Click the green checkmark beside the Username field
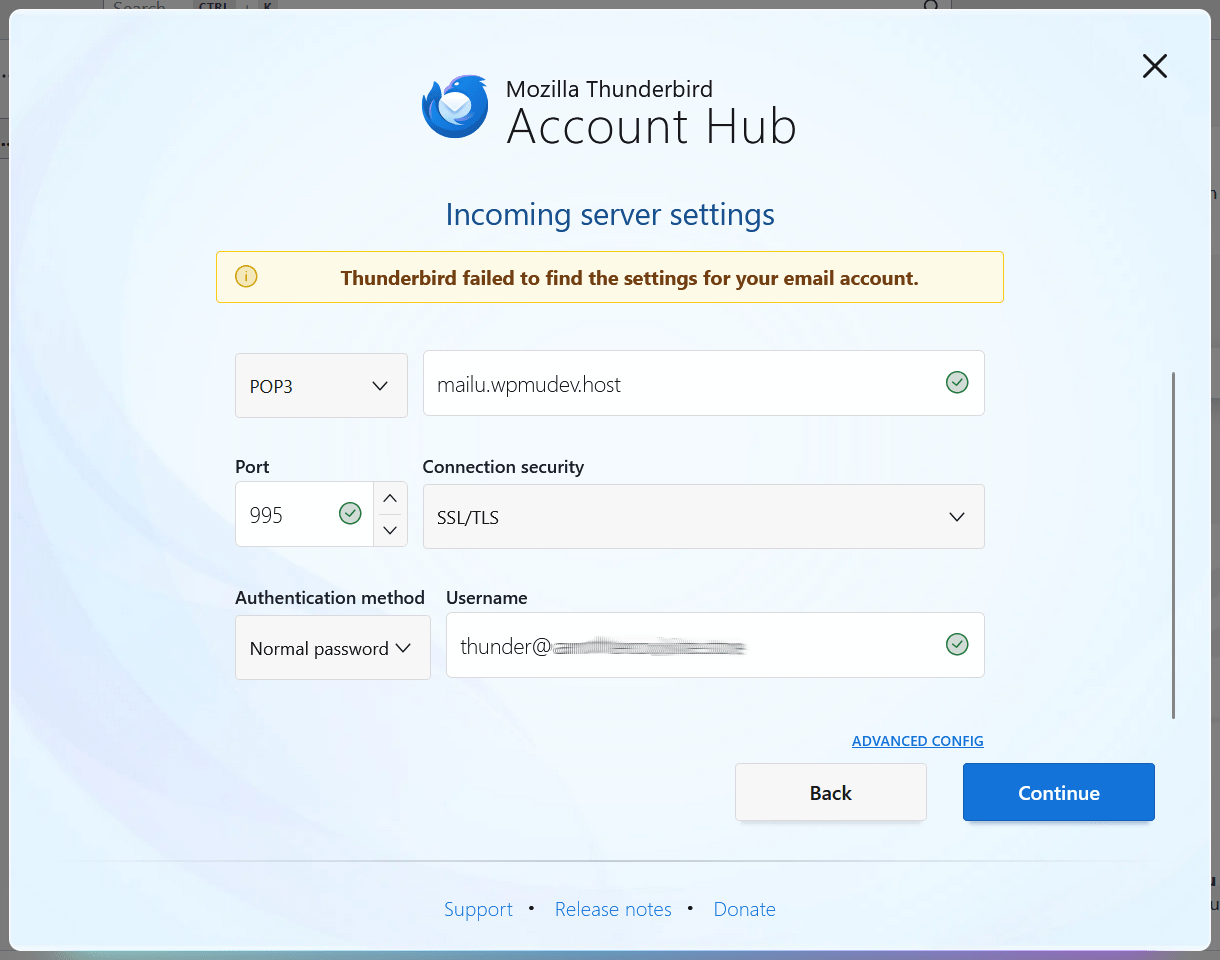The height and width of the screenshot is (960, 1220). click(957, 644)
